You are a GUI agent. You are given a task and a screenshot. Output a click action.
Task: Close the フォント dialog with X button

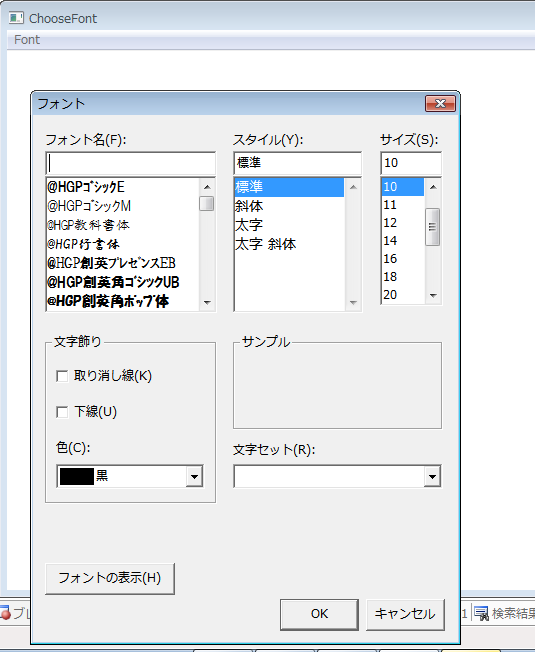click(440, 104)
